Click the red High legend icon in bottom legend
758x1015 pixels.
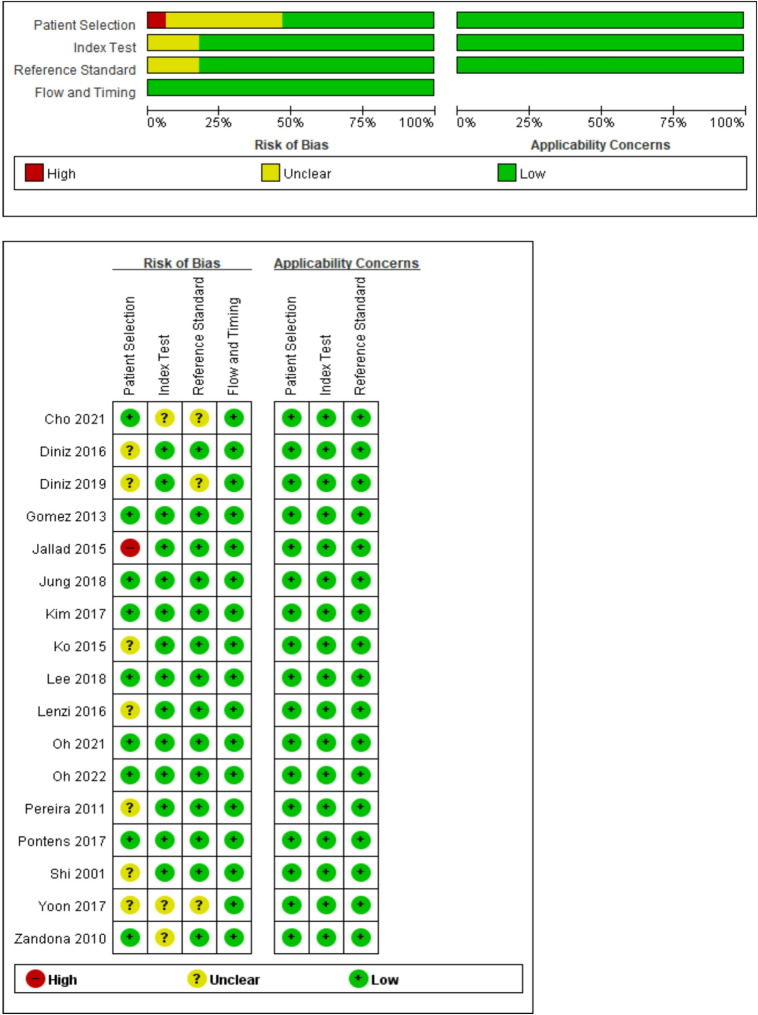tap(35, 979)
